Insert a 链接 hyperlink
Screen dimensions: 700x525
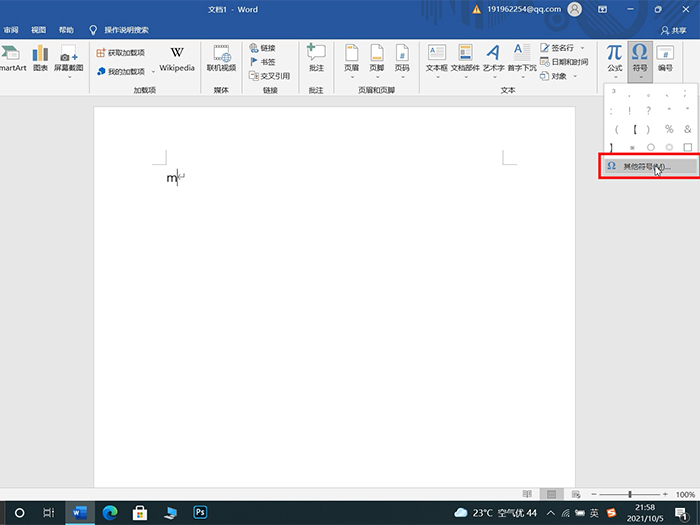262,48
